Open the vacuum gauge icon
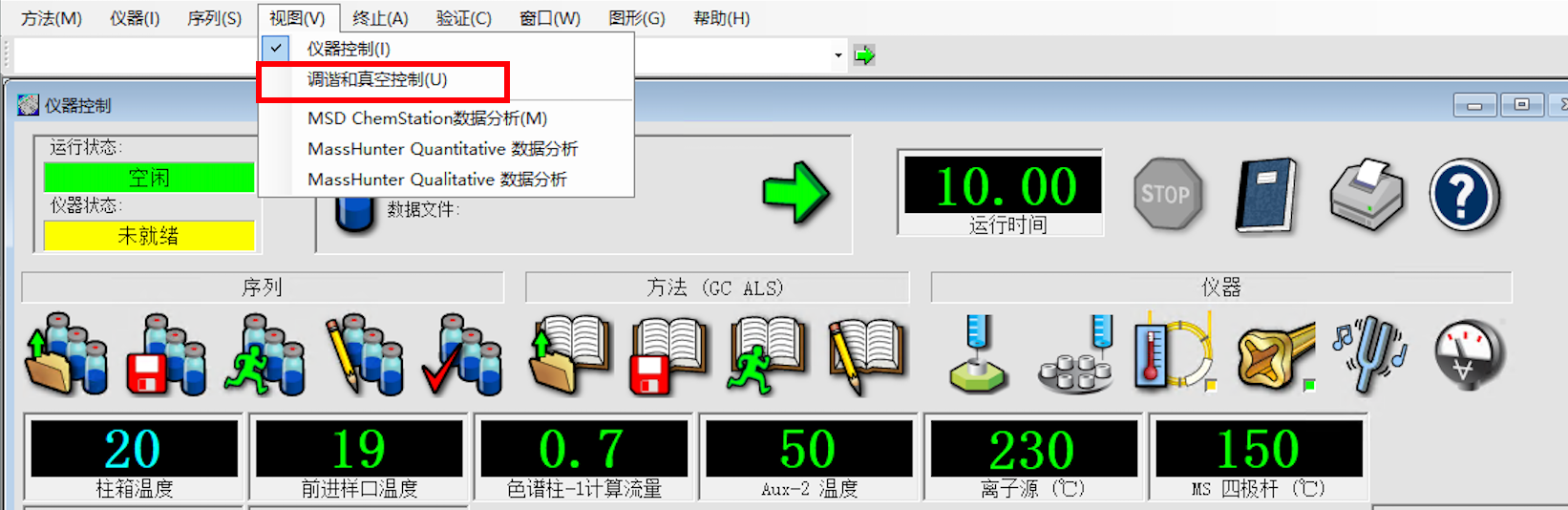 (1470, 355)
